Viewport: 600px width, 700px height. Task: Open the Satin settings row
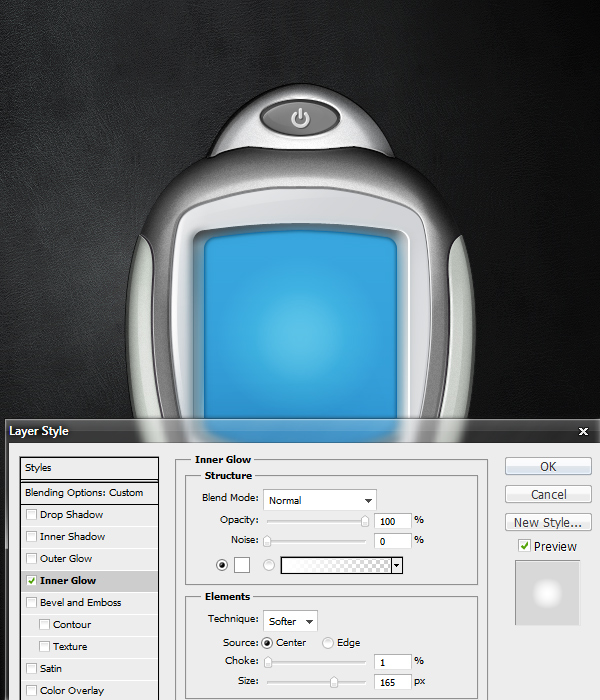click(89, 668)
